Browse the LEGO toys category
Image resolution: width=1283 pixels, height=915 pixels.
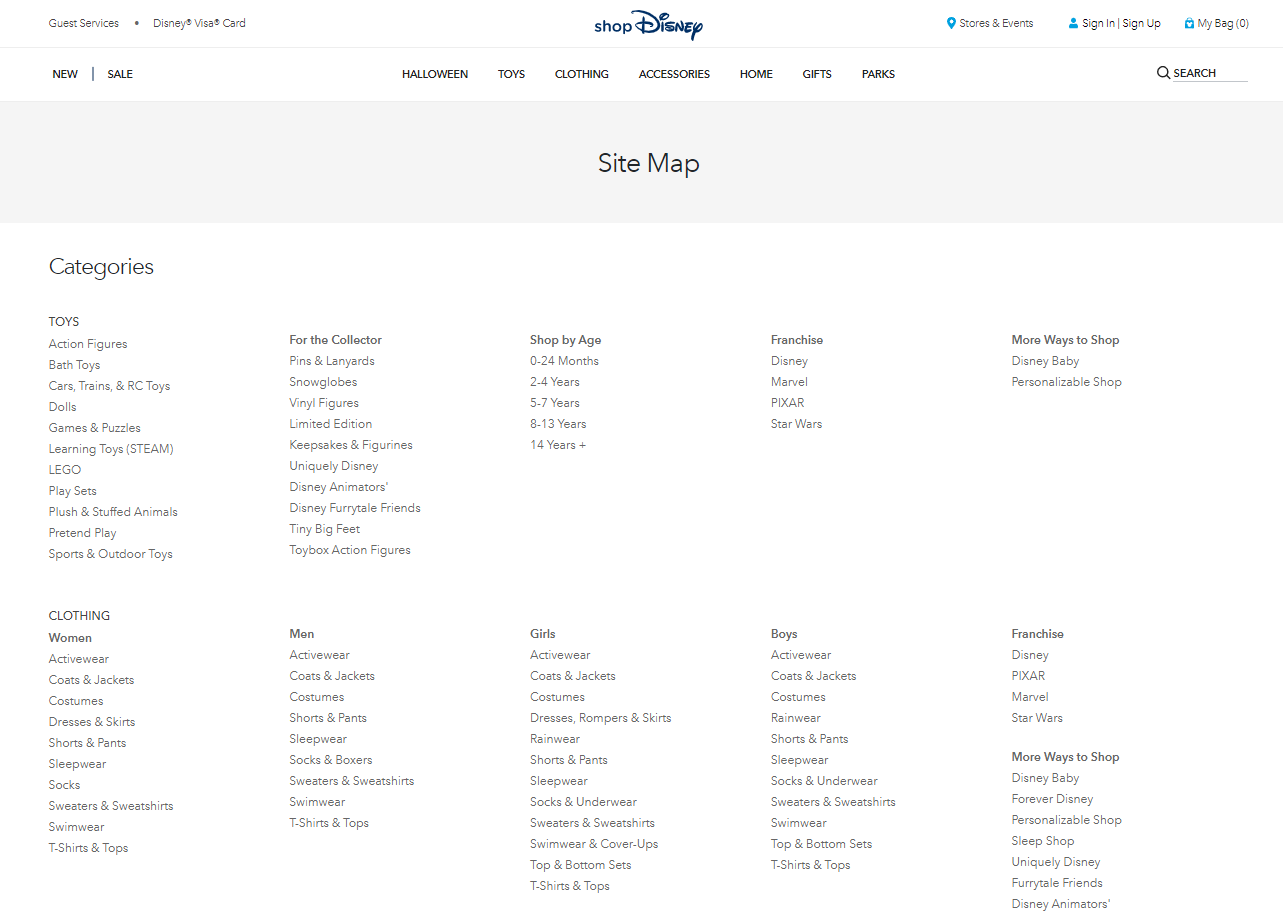click(64, 469)
